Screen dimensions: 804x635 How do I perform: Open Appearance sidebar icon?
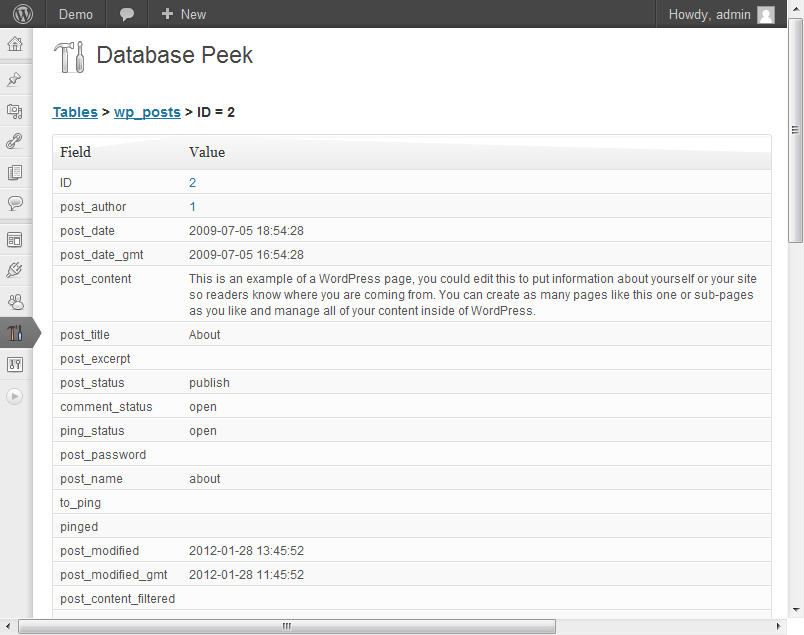tap(15, 240)
